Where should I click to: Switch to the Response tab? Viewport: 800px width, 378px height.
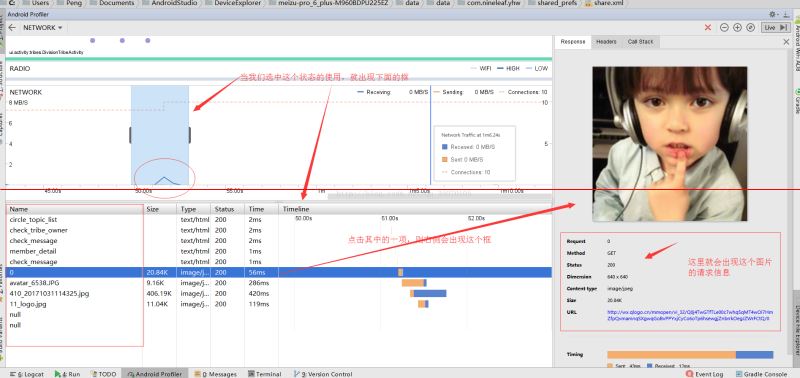point(573,42)
